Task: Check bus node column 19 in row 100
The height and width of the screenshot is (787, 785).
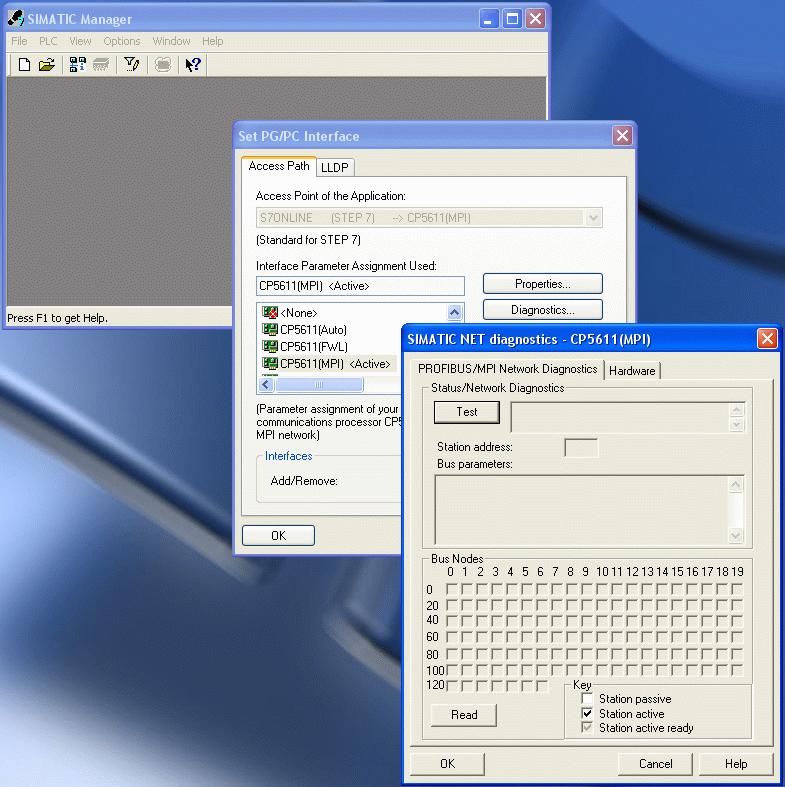Action: [737, 670]
